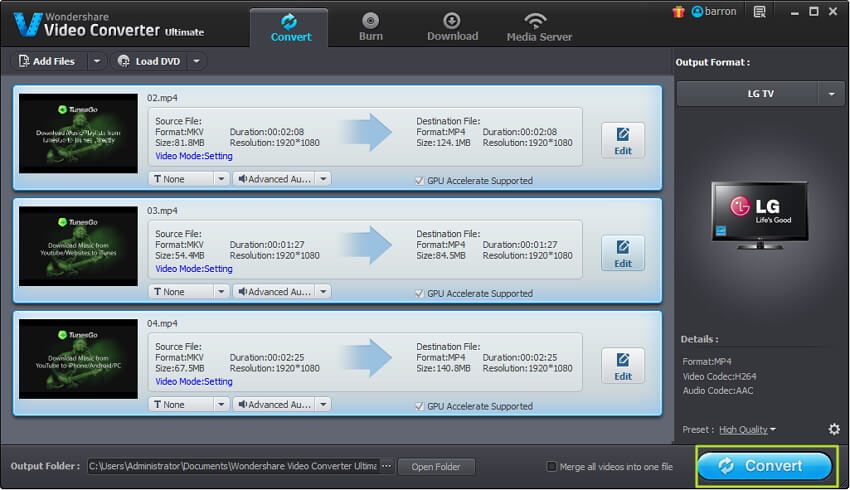
Task: Click the Load DVD button
Action: (x=149, y=61)
